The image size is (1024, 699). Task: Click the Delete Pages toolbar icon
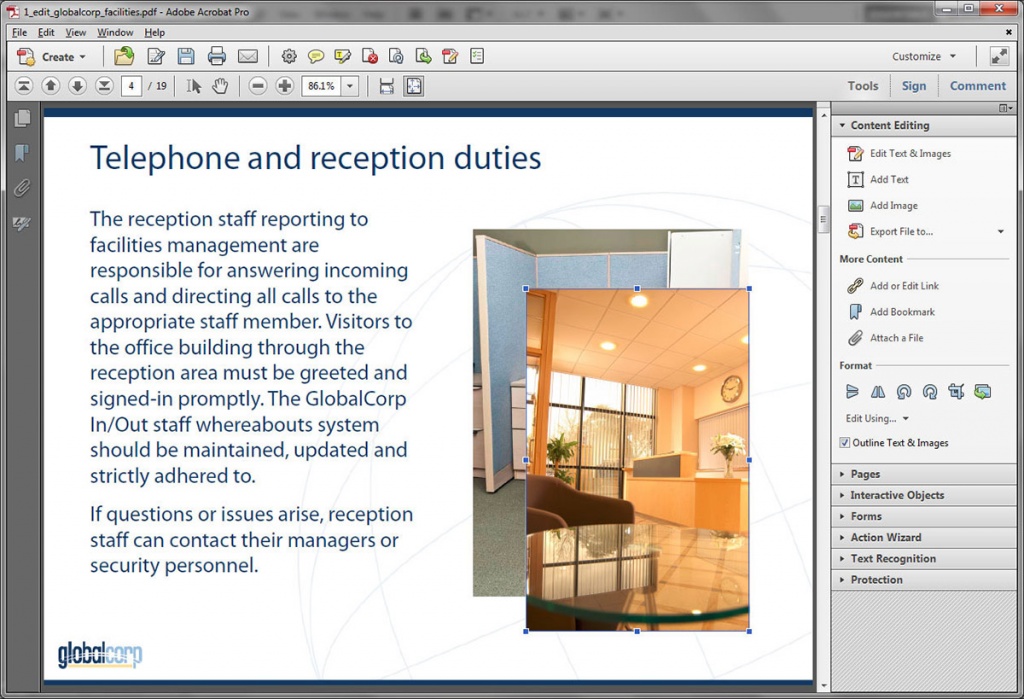[x=370, y=57]
